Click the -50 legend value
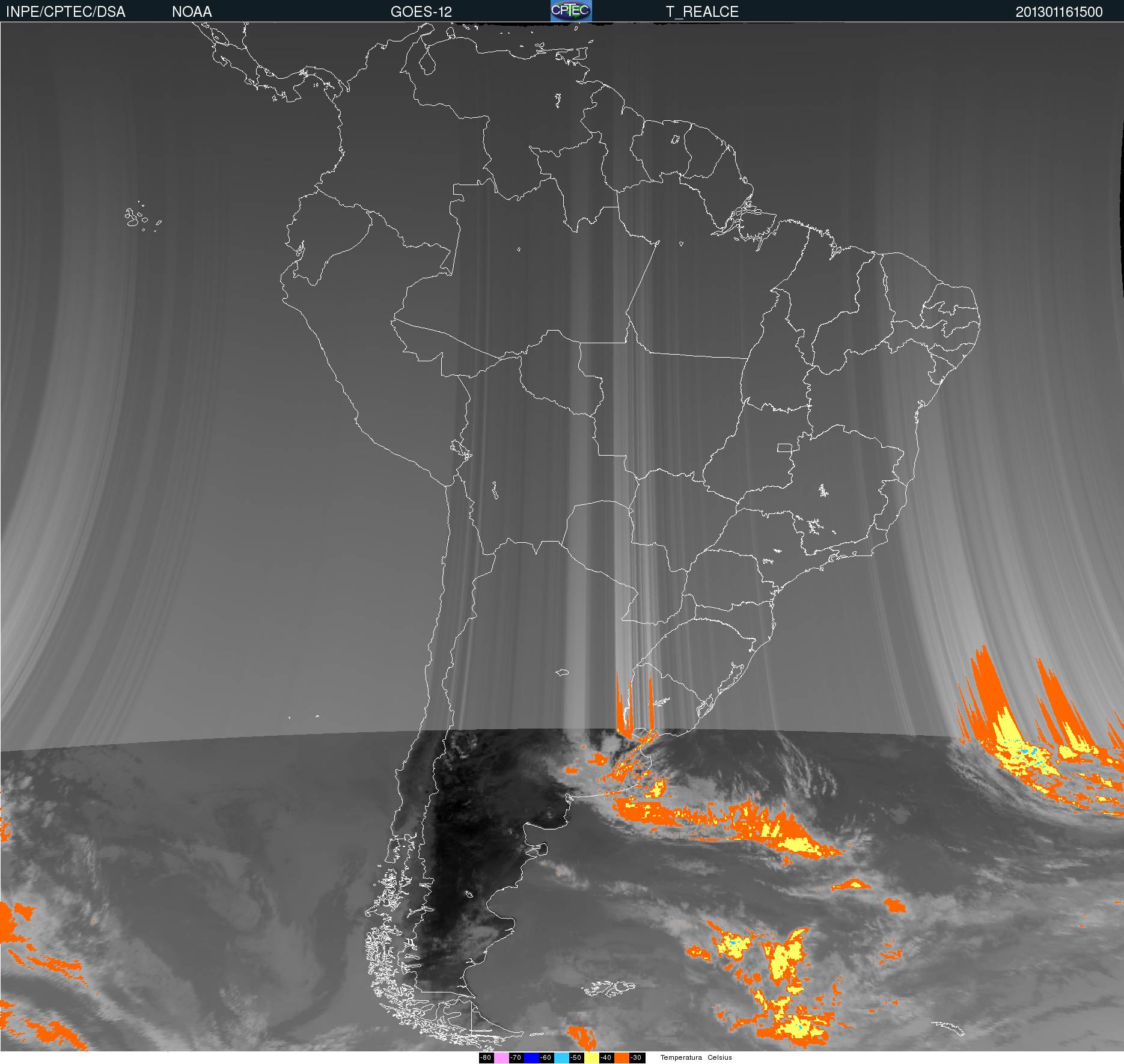Screen dimensions: 1124x1064 [x=576, y=1058]
